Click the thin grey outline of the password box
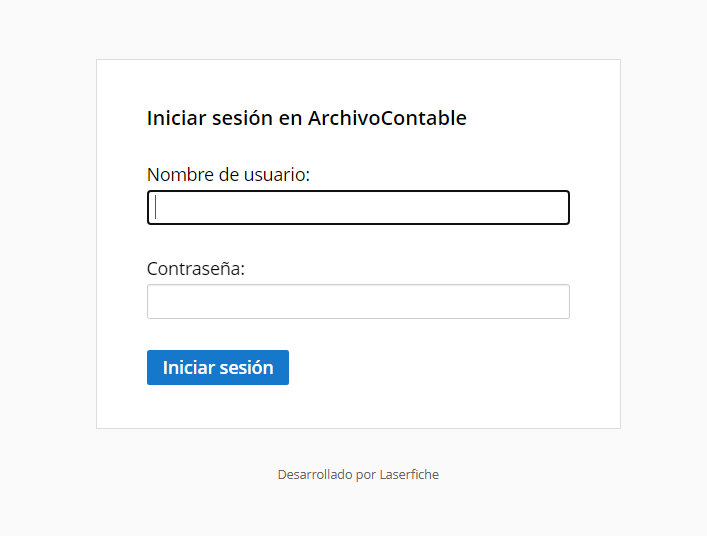Viewport: 707px width, 536px height. click(x=358, y=284)
